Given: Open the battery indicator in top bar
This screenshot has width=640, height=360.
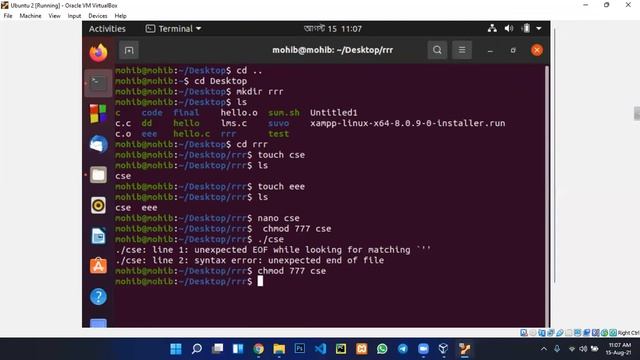Looking at the screenshot, I should tap(526, 29).
